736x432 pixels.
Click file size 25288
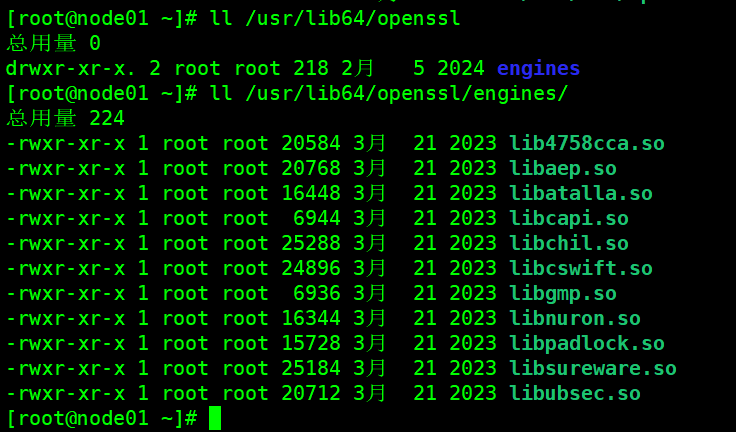pos(311,243)
